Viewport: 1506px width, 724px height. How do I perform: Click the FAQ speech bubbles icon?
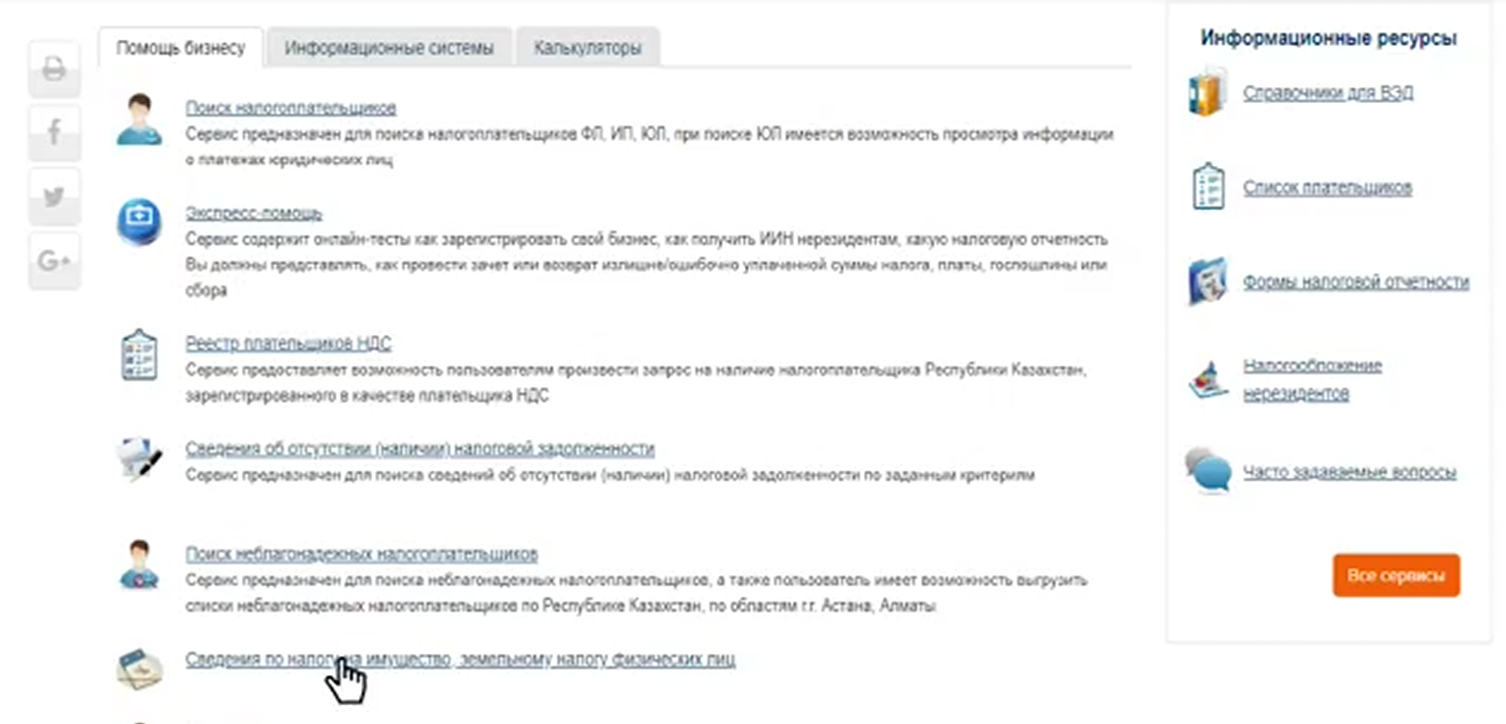(x=1208, y=472)
